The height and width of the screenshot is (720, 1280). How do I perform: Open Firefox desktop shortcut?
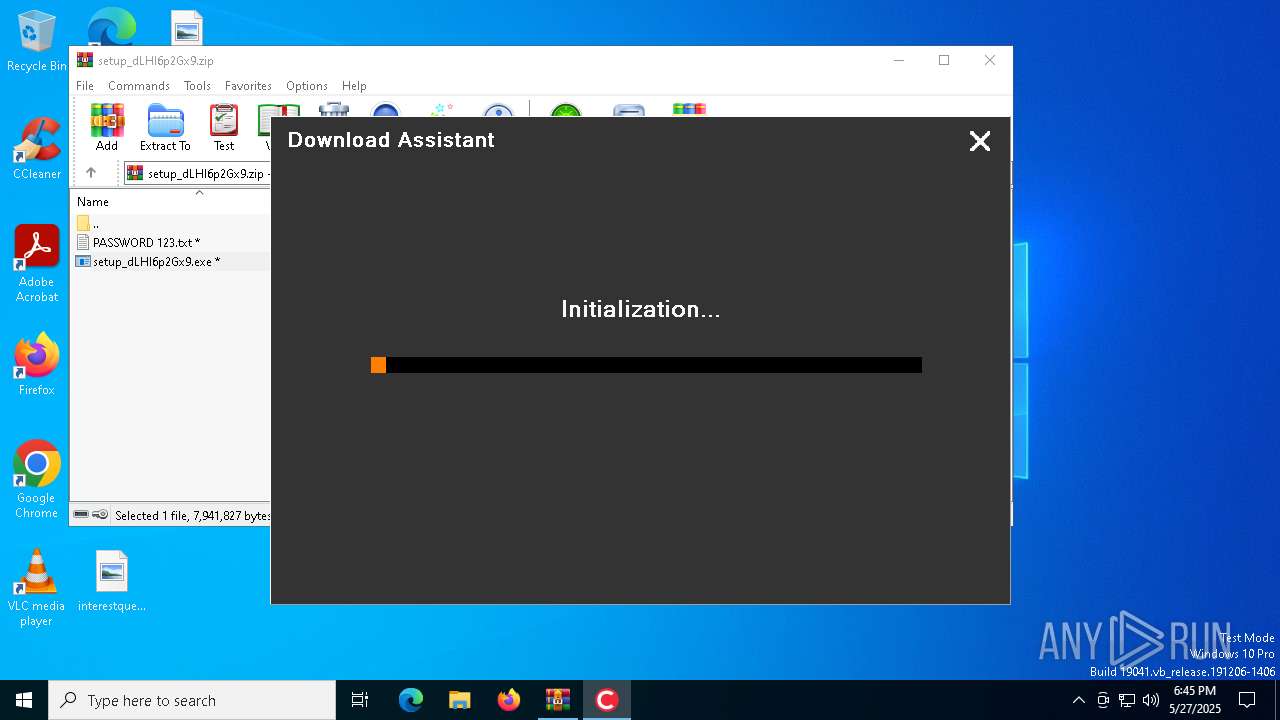(x=37, y=364)
